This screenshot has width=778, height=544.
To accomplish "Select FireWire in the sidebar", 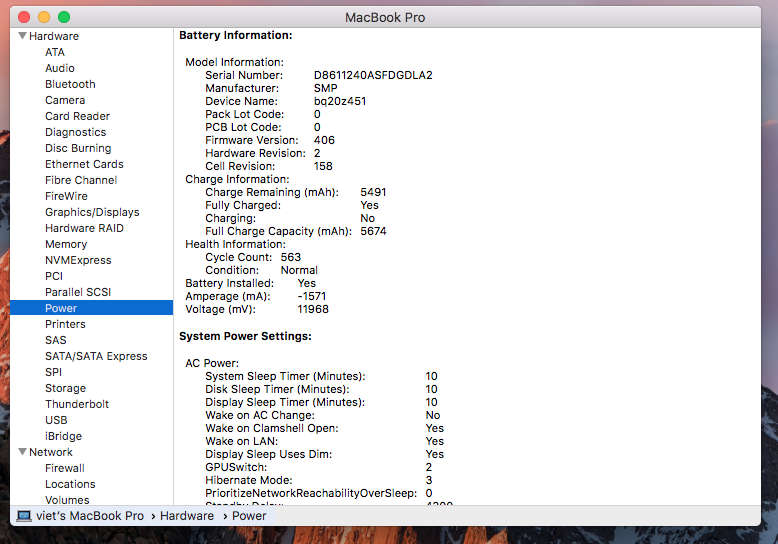I will coord(66,196).
